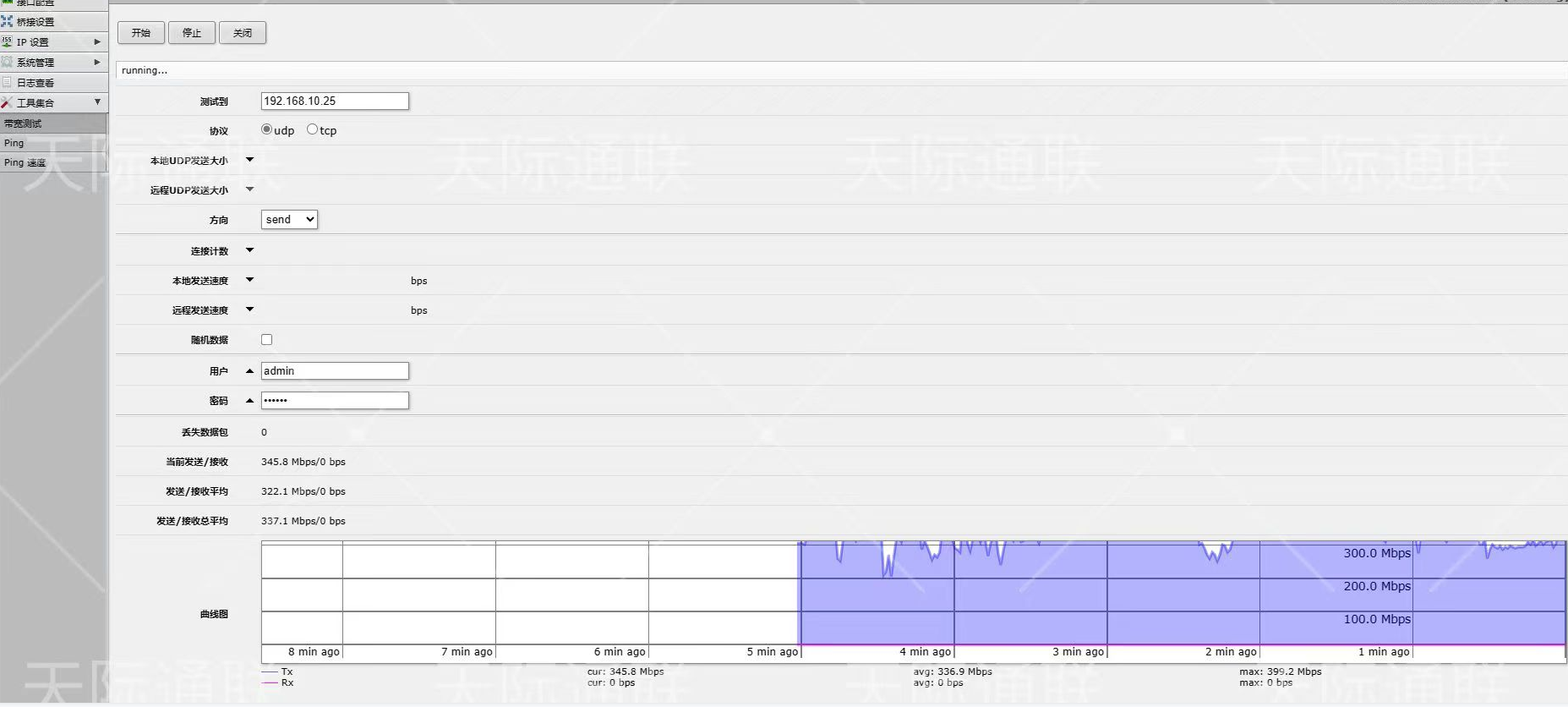Click the max: 0 bps text
The width and height of the screenshot is (1568, 707).
click(x=1266, y=682)
